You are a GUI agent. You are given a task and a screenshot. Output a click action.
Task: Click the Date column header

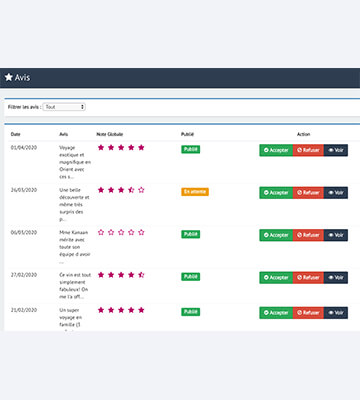pos(15,134)
